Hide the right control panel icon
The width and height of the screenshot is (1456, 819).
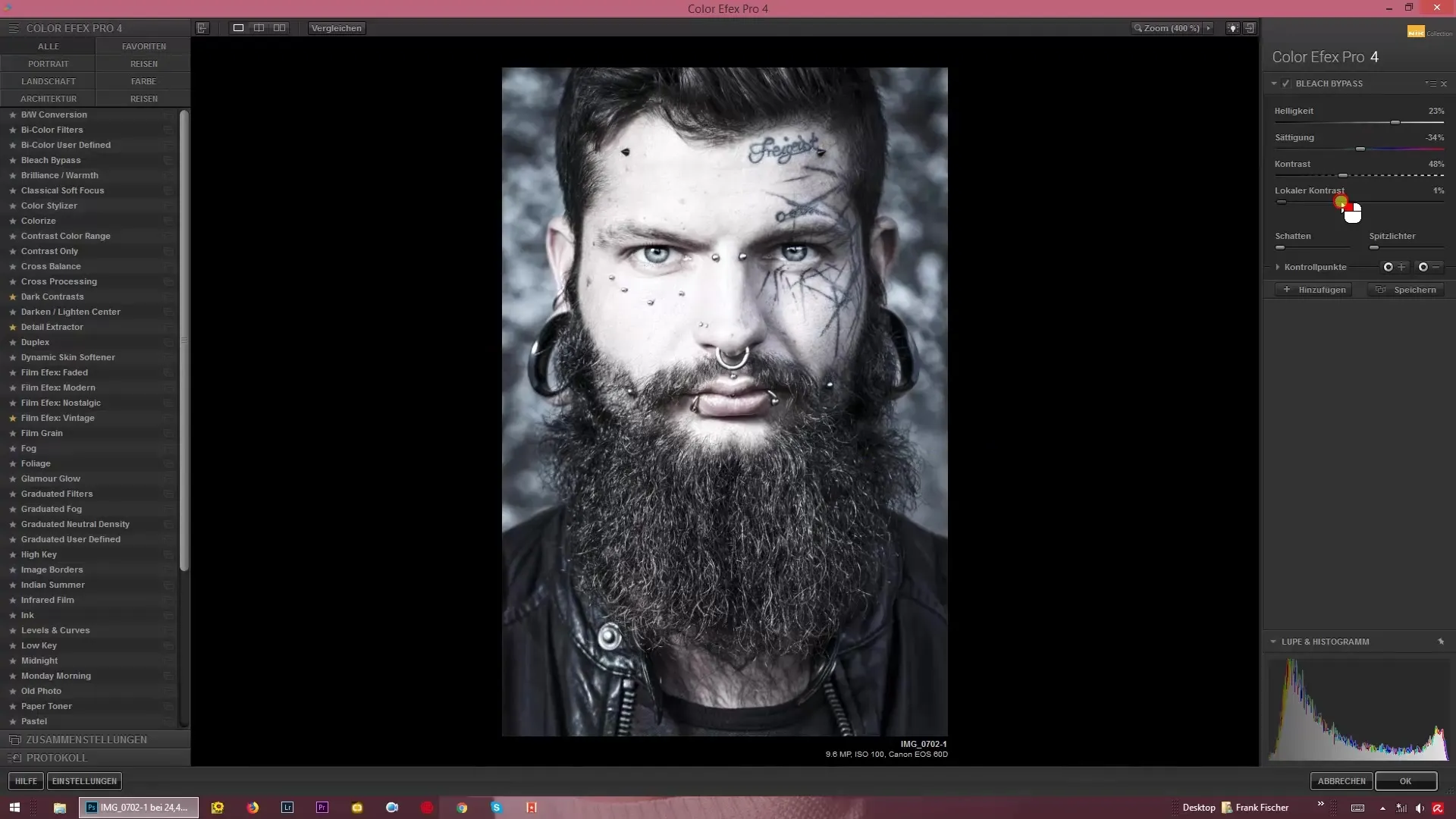click(x=1250, y=28)
